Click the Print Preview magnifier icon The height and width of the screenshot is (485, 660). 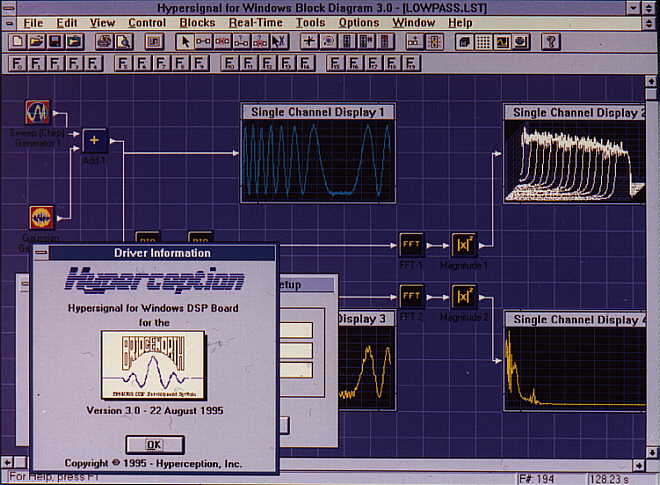(x=124, y=42)
